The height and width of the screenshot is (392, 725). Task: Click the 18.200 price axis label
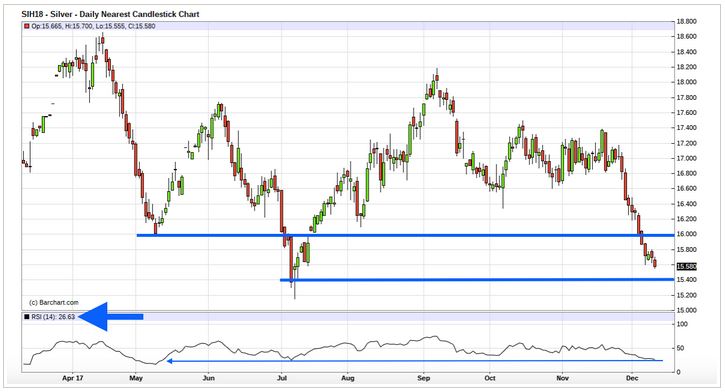click(x=687, y=67)
